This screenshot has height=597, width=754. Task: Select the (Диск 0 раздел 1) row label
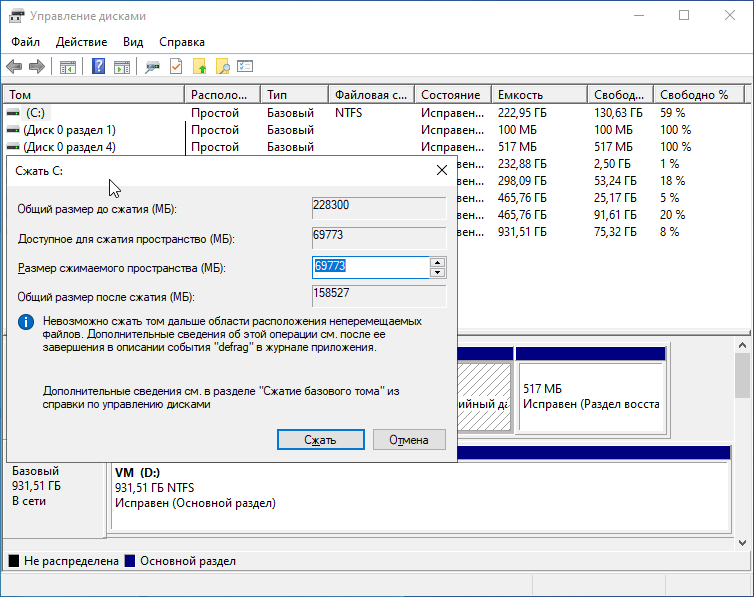point(70,130)
